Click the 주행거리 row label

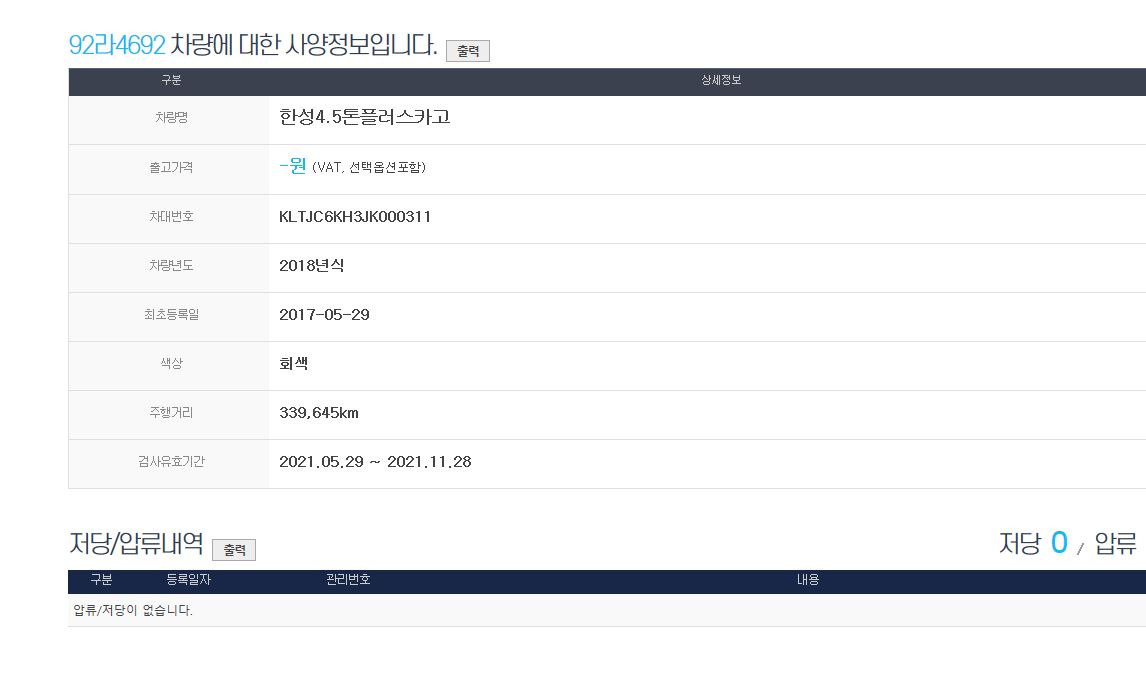point(170,413)
